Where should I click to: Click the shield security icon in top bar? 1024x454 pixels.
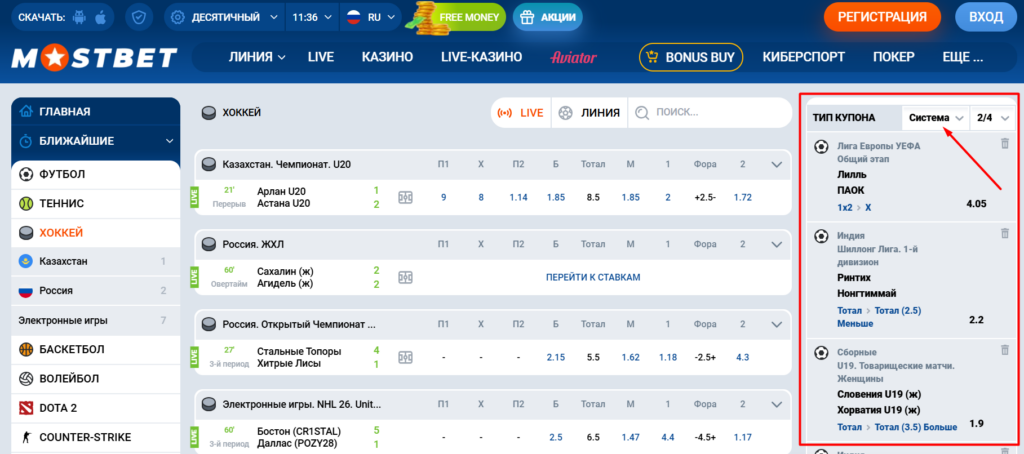coord(140,17)
